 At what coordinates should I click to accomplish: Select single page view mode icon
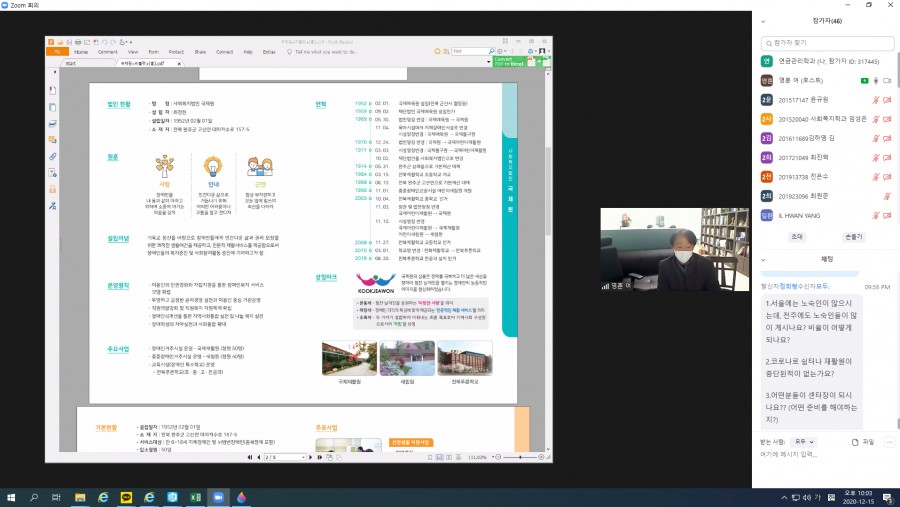point(430,457)
